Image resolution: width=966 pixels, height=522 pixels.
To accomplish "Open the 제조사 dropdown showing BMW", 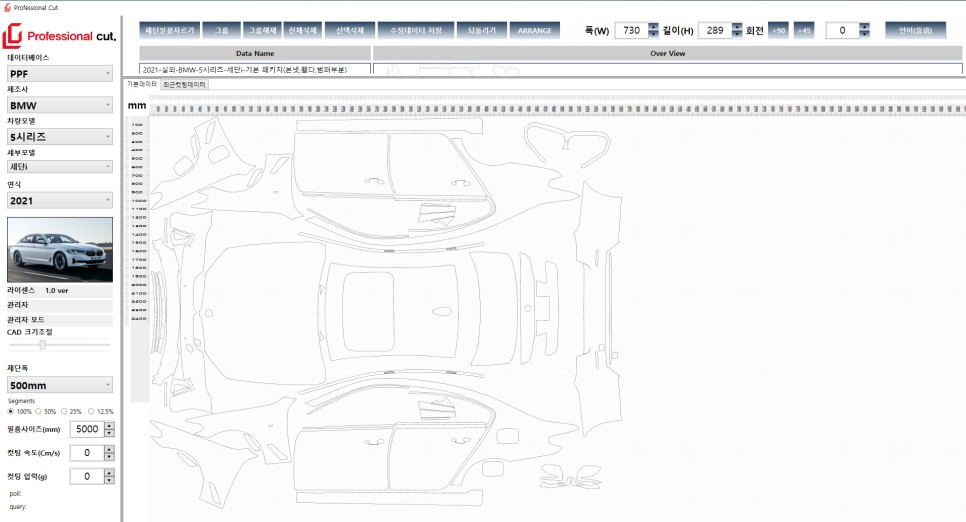I will [x=60, y=105].
